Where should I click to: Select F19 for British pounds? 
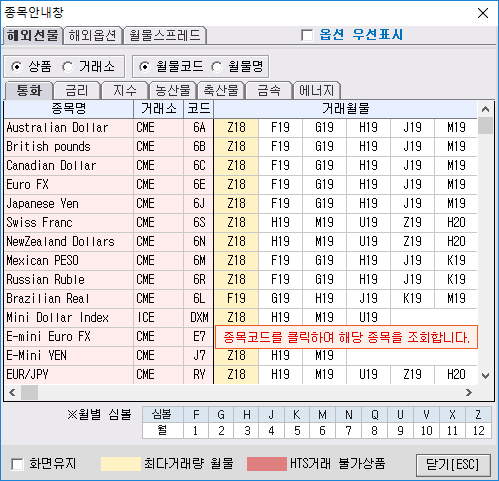click(x=280, y=147)
